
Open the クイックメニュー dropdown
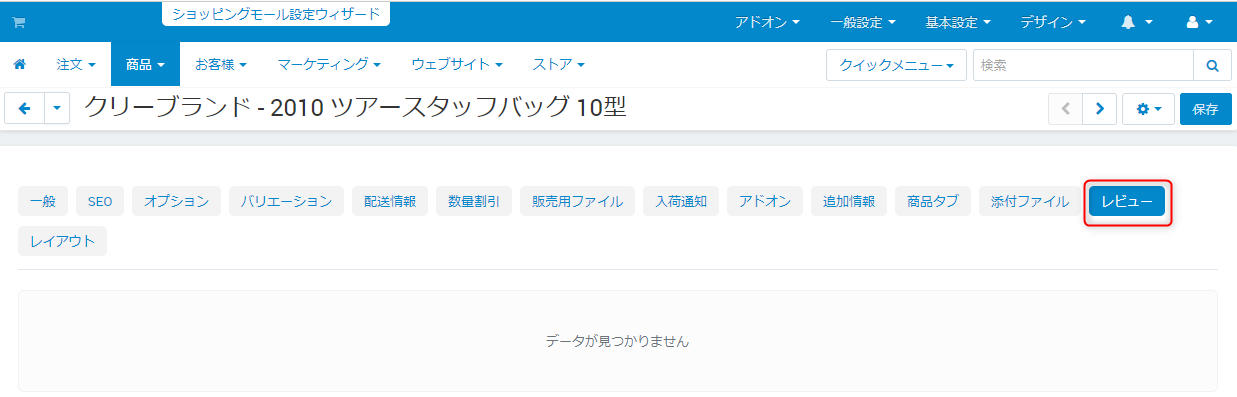click(896, 65)
